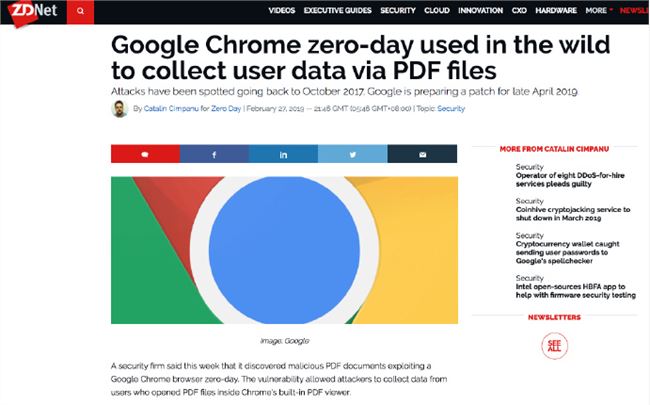The width and height of the screenshot is (650, 405).
Task: Expand the MORE dropdown in navigation
Action: [599, 11]
